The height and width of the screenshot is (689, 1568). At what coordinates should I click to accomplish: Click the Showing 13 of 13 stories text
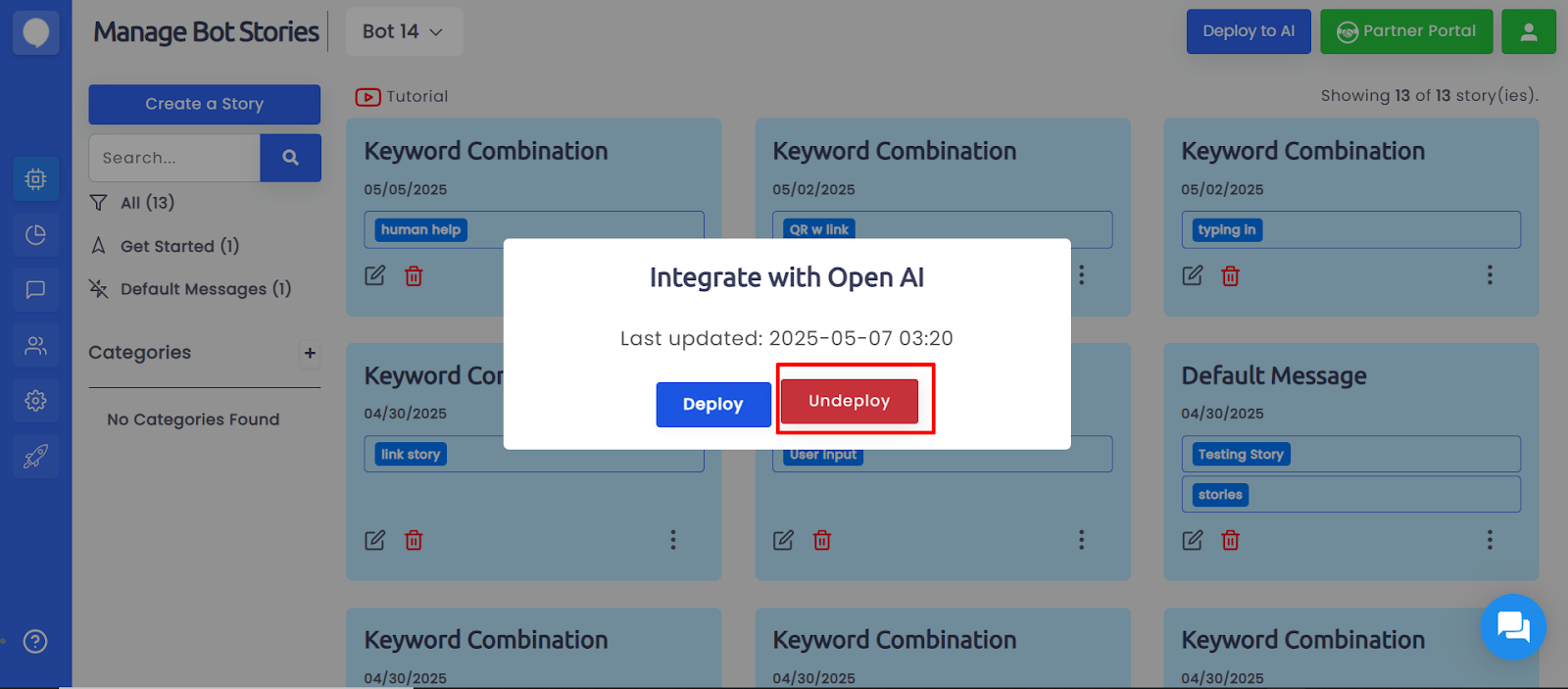(1430, 96)
